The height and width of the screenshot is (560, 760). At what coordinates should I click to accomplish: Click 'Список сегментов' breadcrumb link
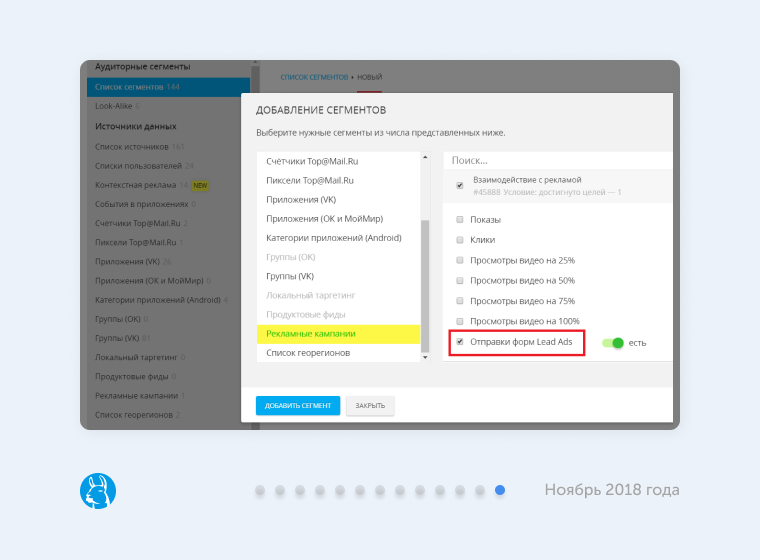[x=314, y=76]
